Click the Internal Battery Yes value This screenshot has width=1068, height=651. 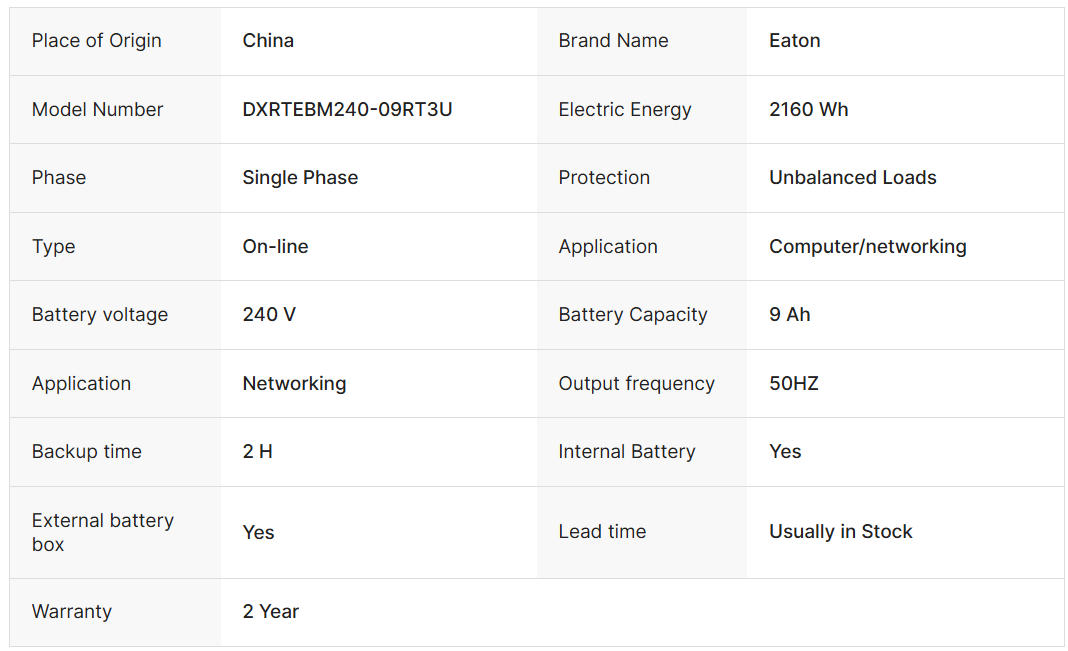tap(785, 452)
